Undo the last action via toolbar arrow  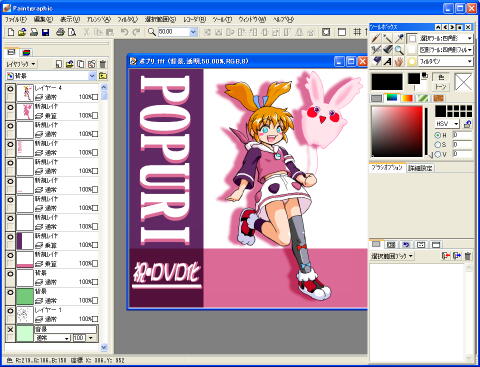[x=124, y=32]
